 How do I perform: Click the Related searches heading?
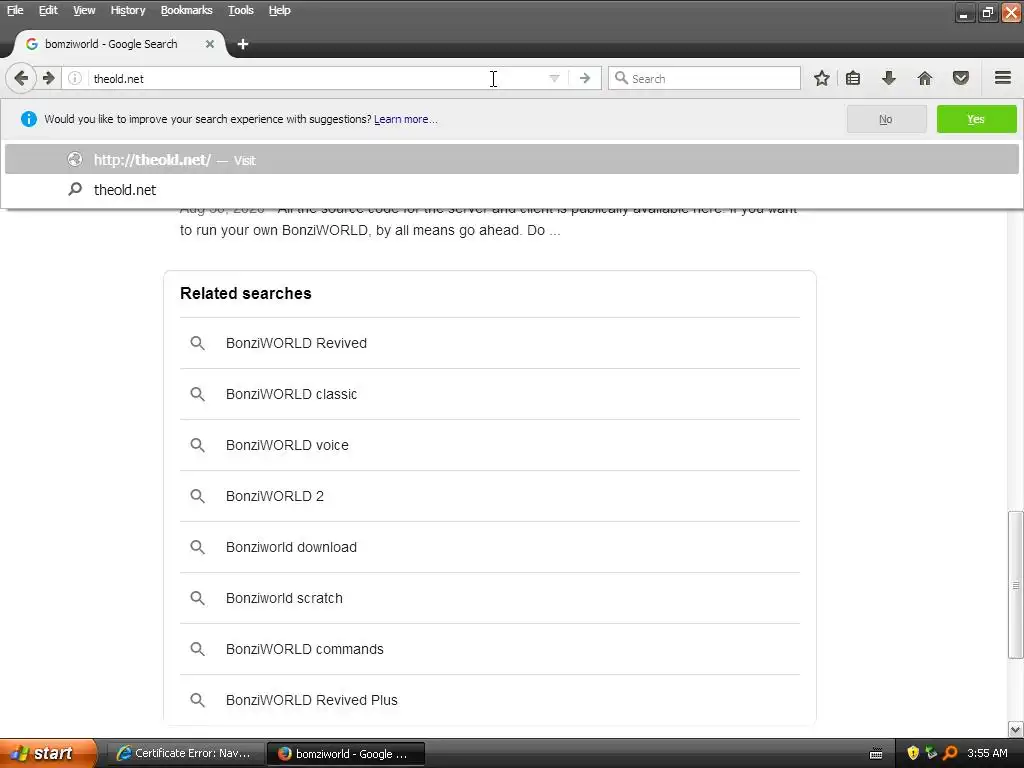click(x=246, y=293)
